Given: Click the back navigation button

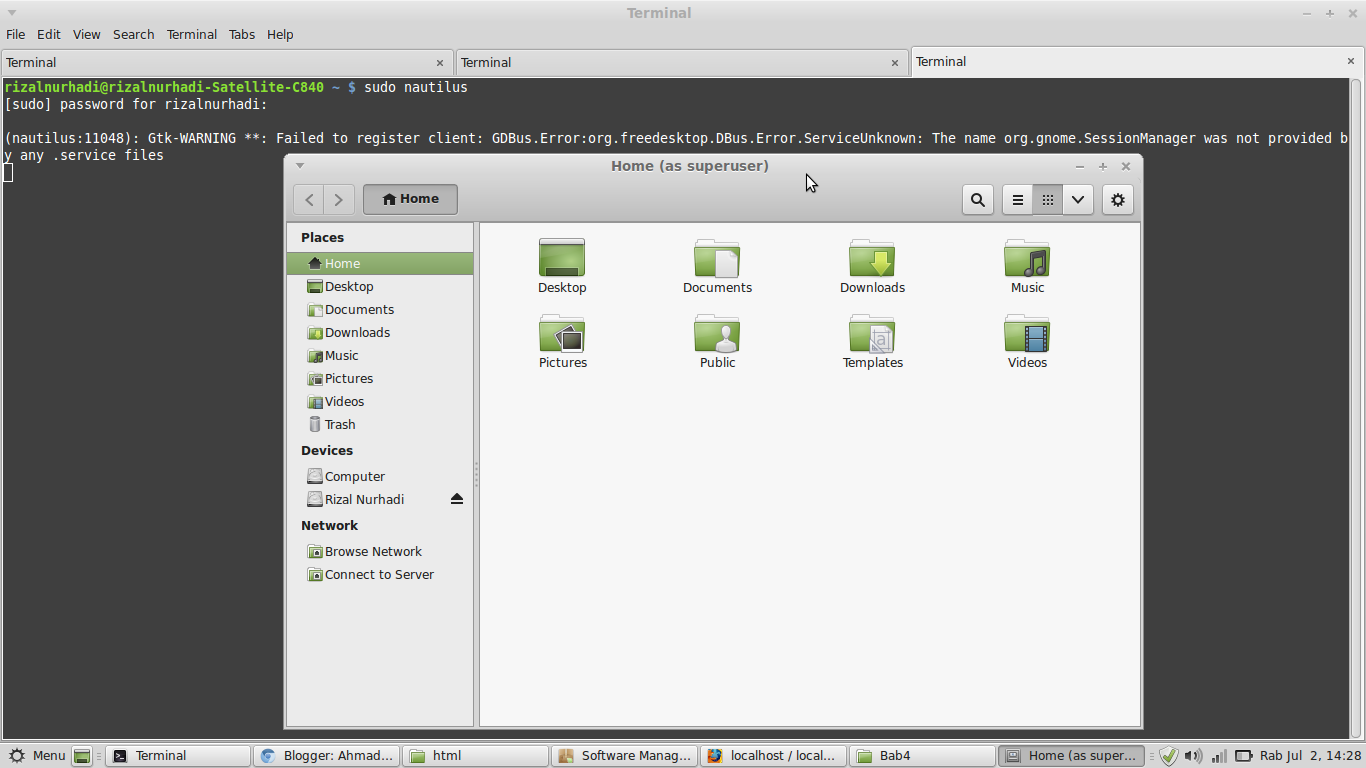Looking at the screenshot, I should click(x=309, y=199).
